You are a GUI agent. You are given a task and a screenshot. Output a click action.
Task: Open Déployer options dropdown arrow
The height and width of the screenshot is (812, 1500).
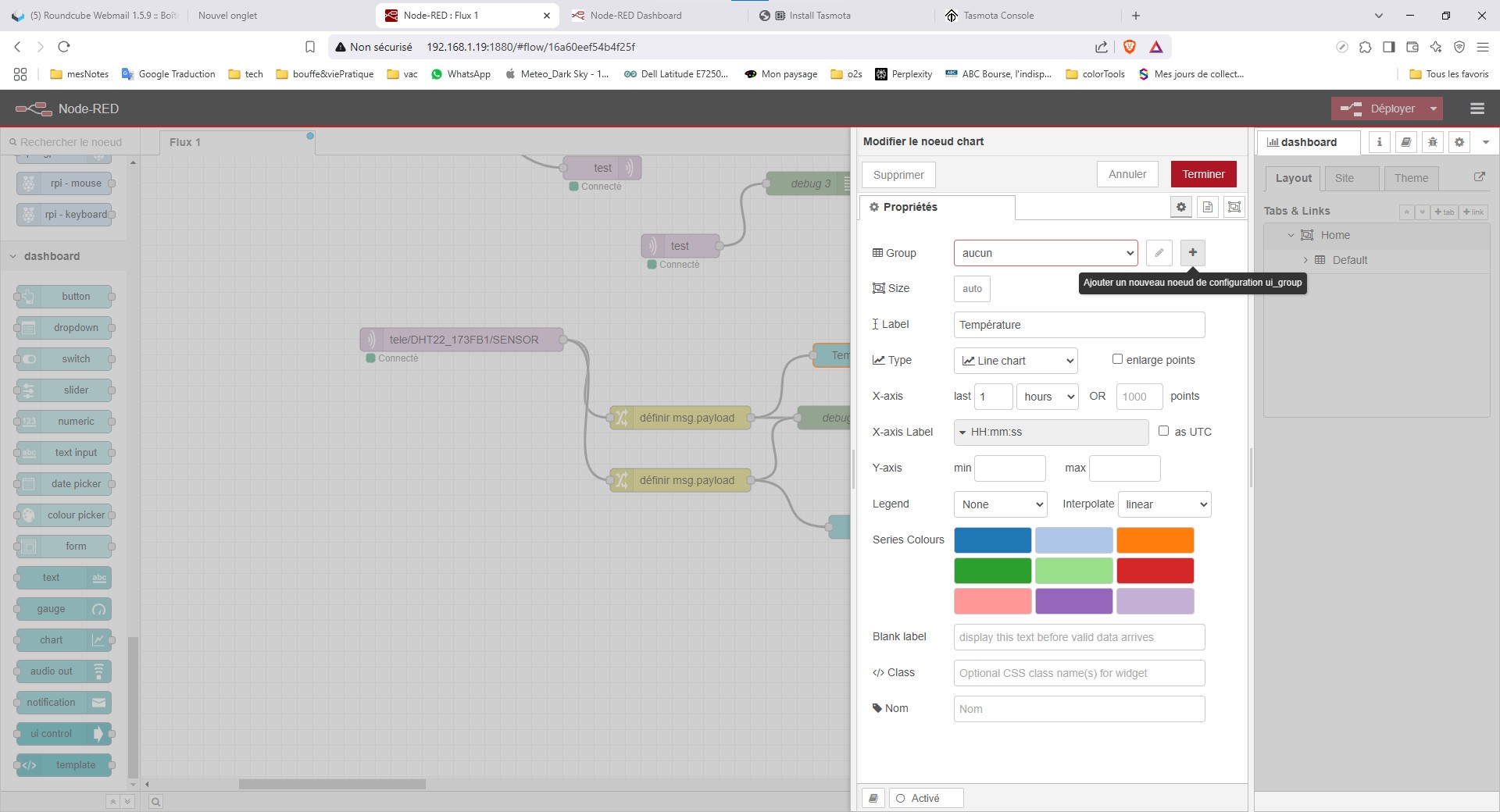click(1433, 109)
